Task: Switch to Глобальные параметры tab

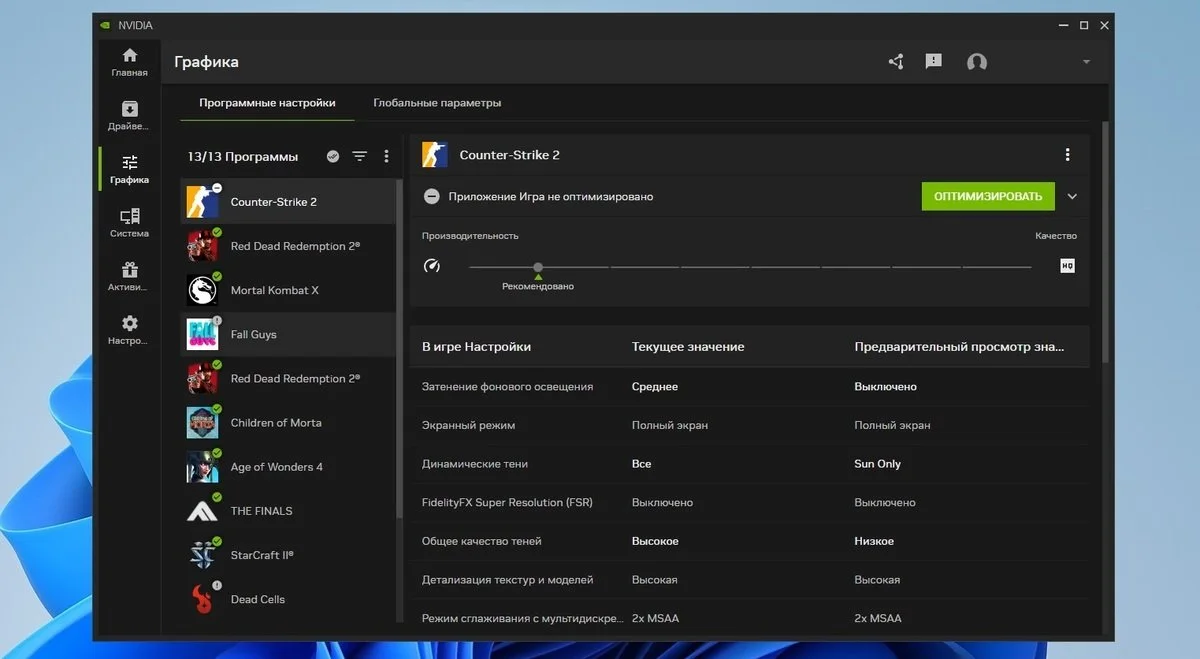Action: (437, 103)
